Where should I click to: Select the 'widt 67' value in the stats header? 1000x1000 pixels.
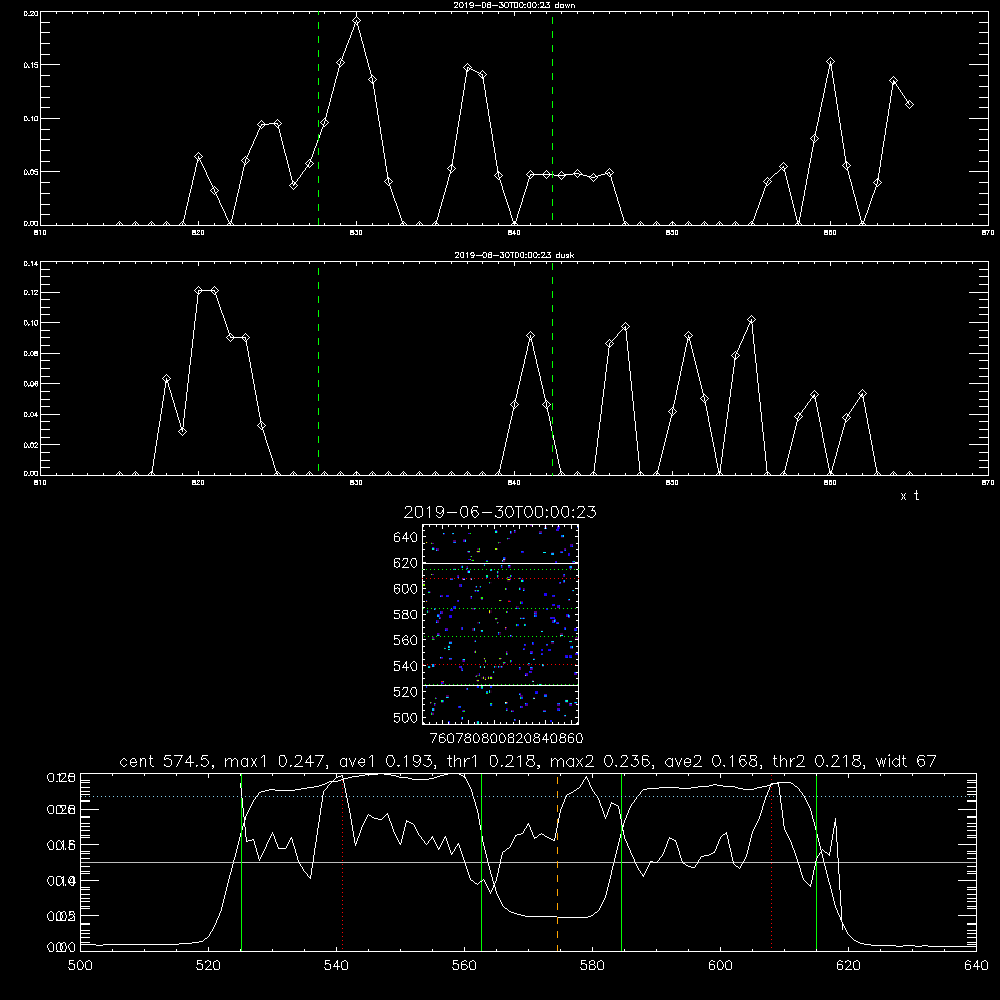(x=906, y=761)
